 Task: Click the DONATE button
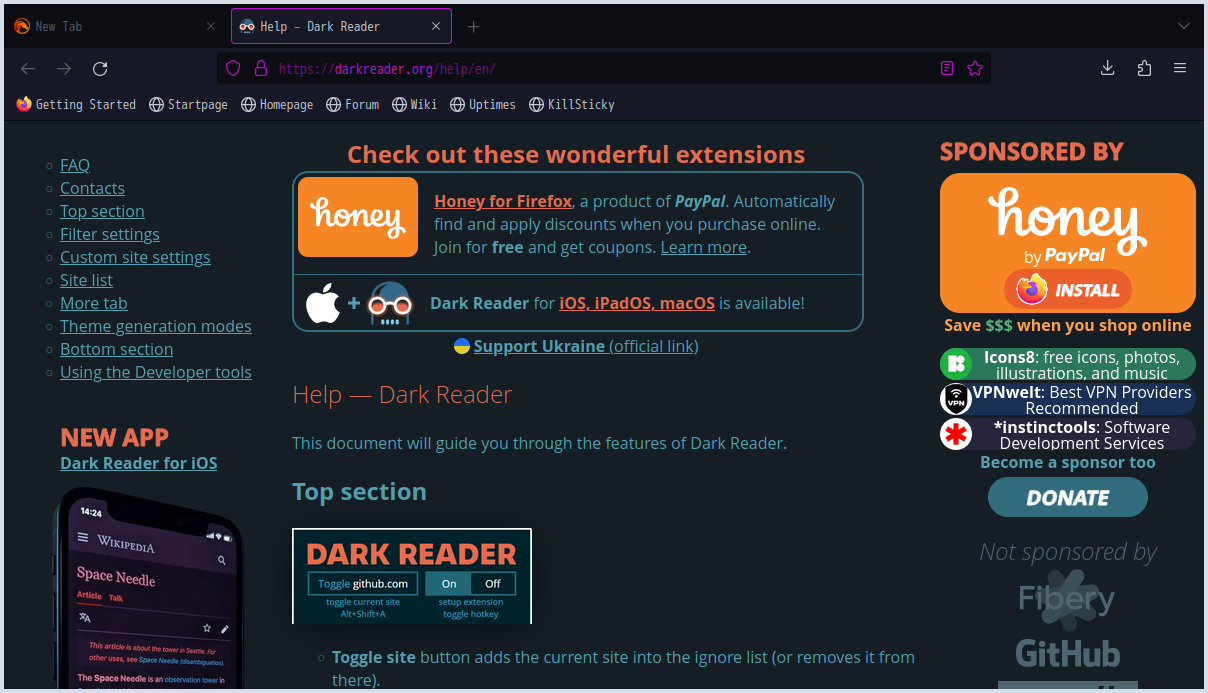(1068, 497)
